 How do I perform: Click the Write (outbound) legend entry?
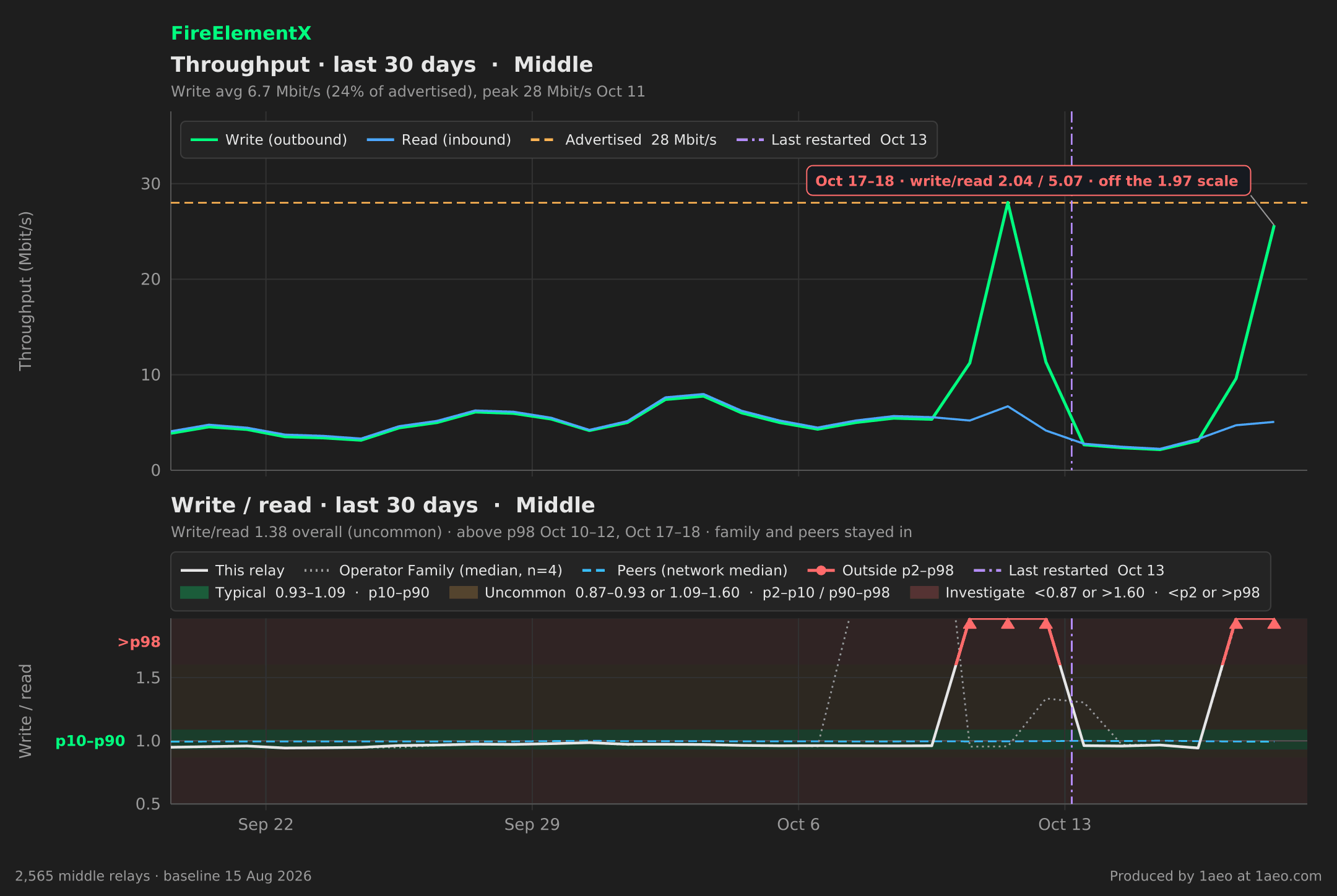269,140
